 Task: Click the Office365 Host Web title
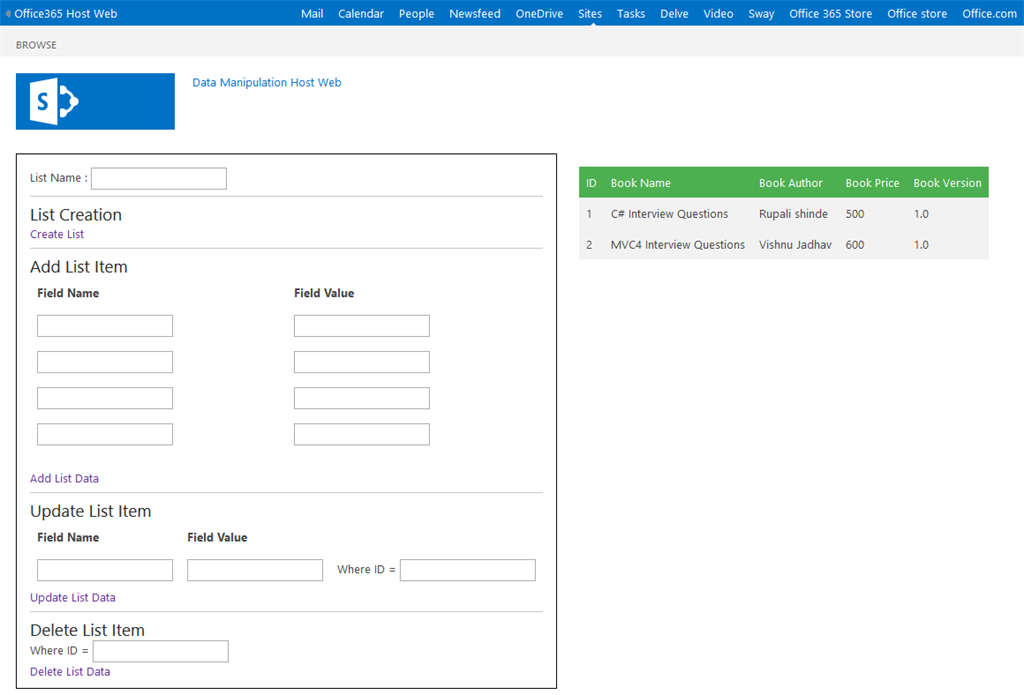coord(65,14)
